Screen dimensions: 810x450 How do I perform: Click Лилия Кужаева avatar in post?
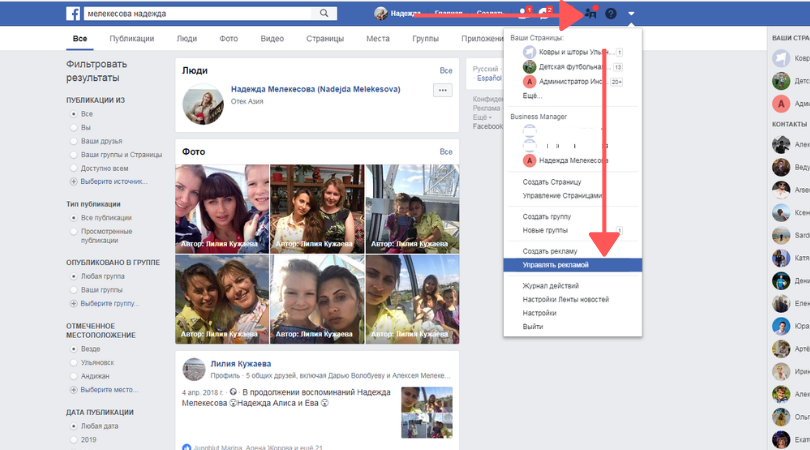194,369
